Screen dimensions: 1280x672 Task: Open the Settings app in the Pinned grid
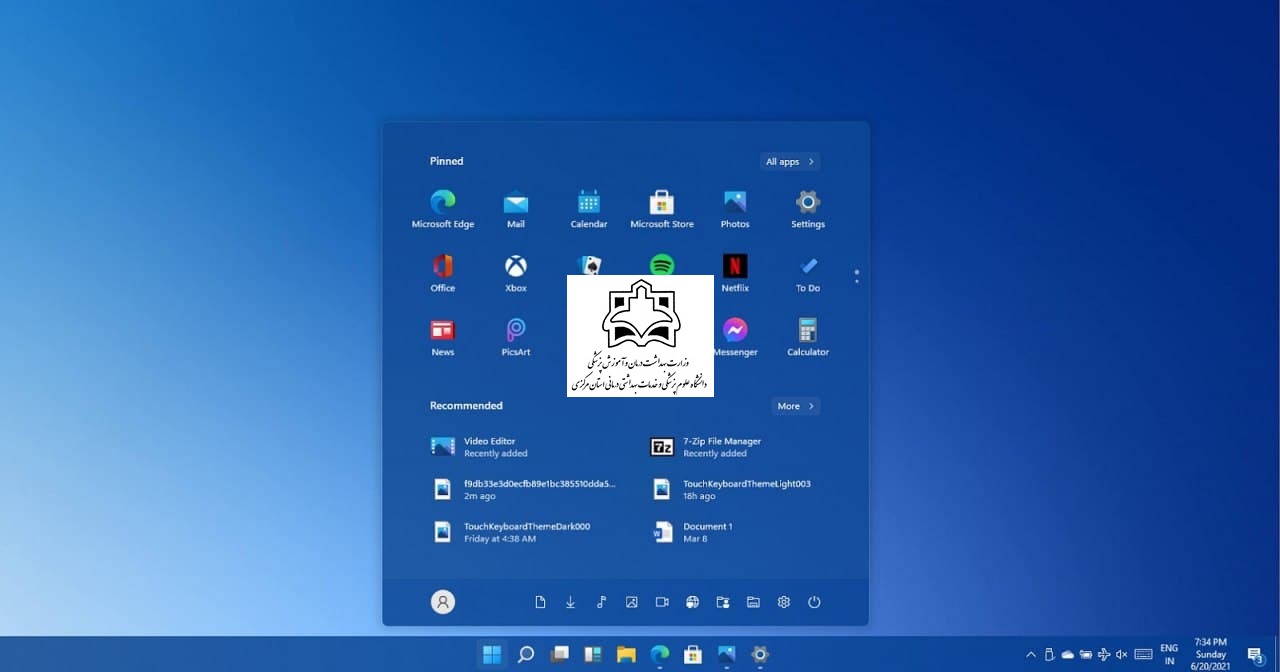point(808,209)
